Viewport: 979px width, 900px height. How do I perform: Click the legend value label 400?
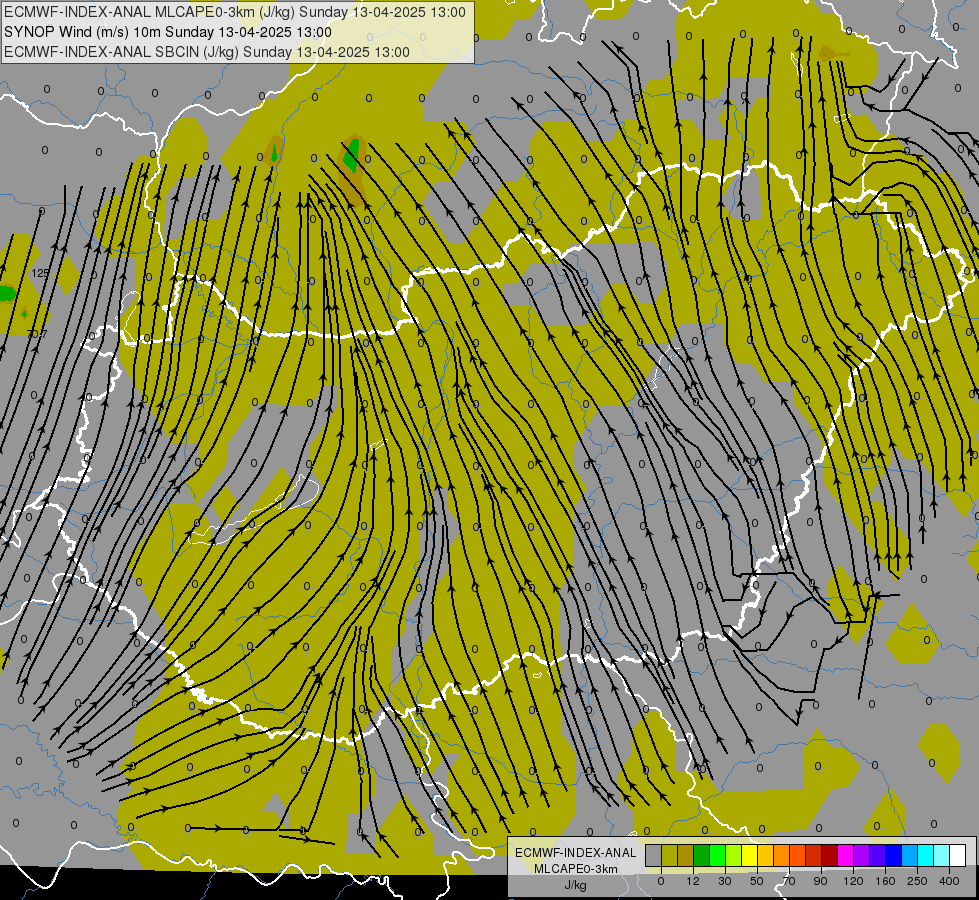click(x=949, y=881)
